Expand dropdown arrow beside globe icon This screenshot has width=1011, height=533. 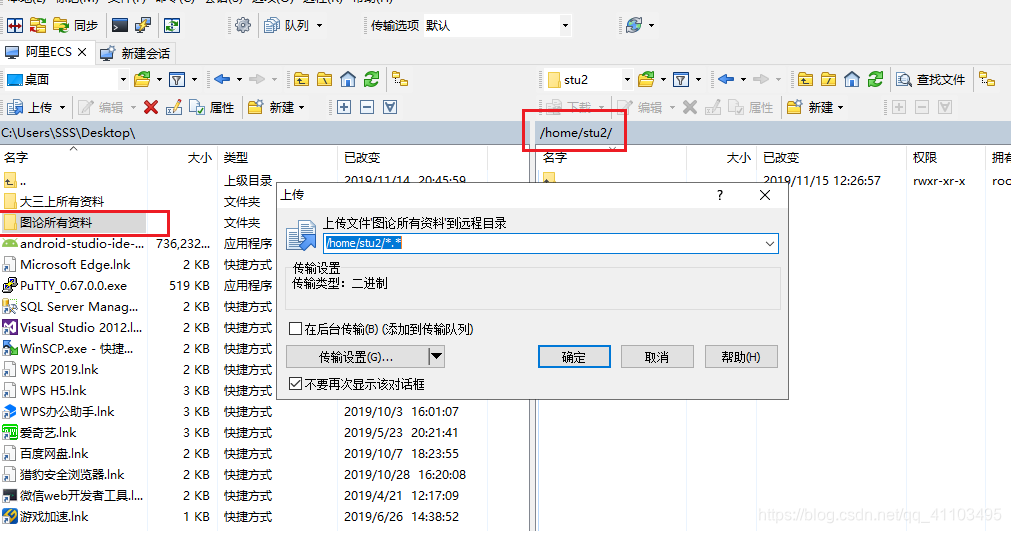pyautogui.click(x=651, y=26)
